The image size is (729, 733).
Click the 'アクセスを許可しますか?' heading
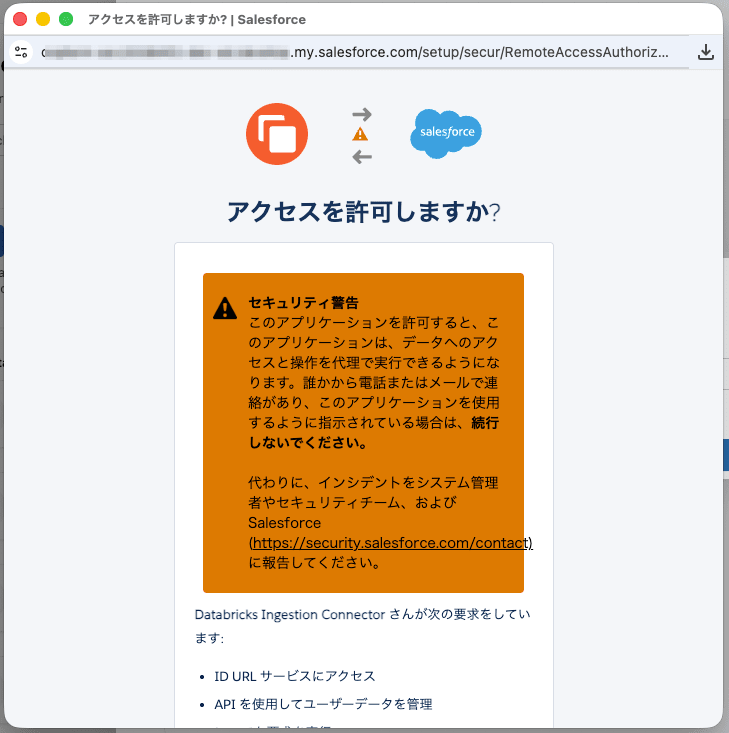pyautogui.click(x=364, y=212)
